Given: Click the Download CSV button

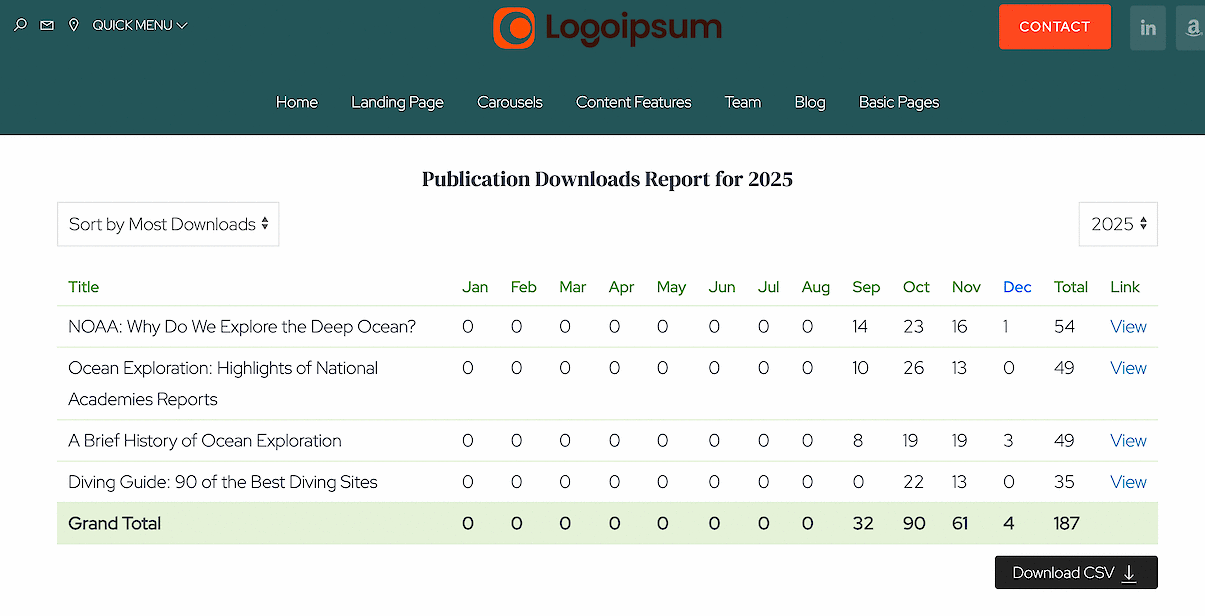Looking at the screenshot, I should tap(1076, 573).
